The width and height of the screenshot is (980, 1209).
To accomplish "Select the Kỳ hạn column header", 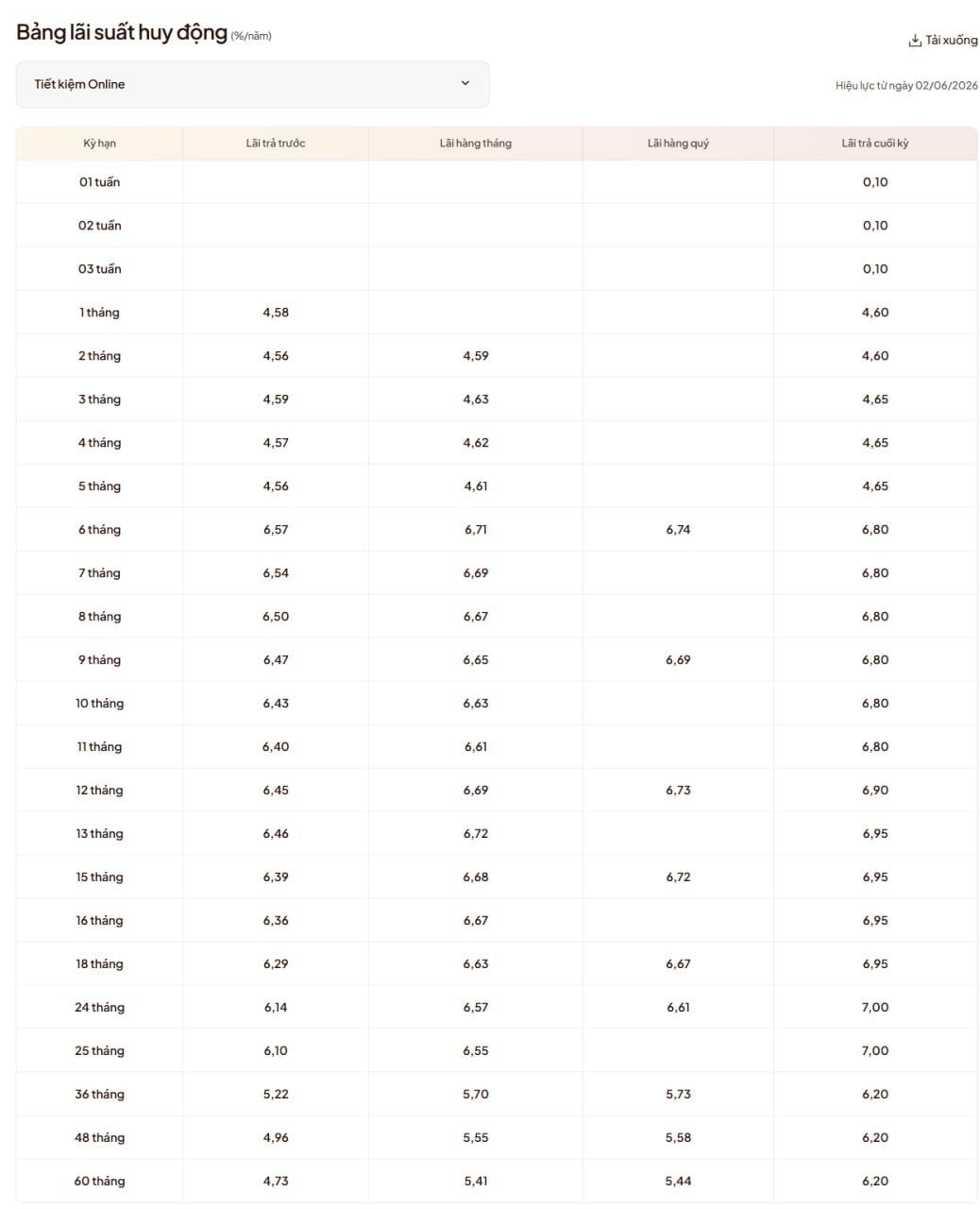I will [99, 144].
